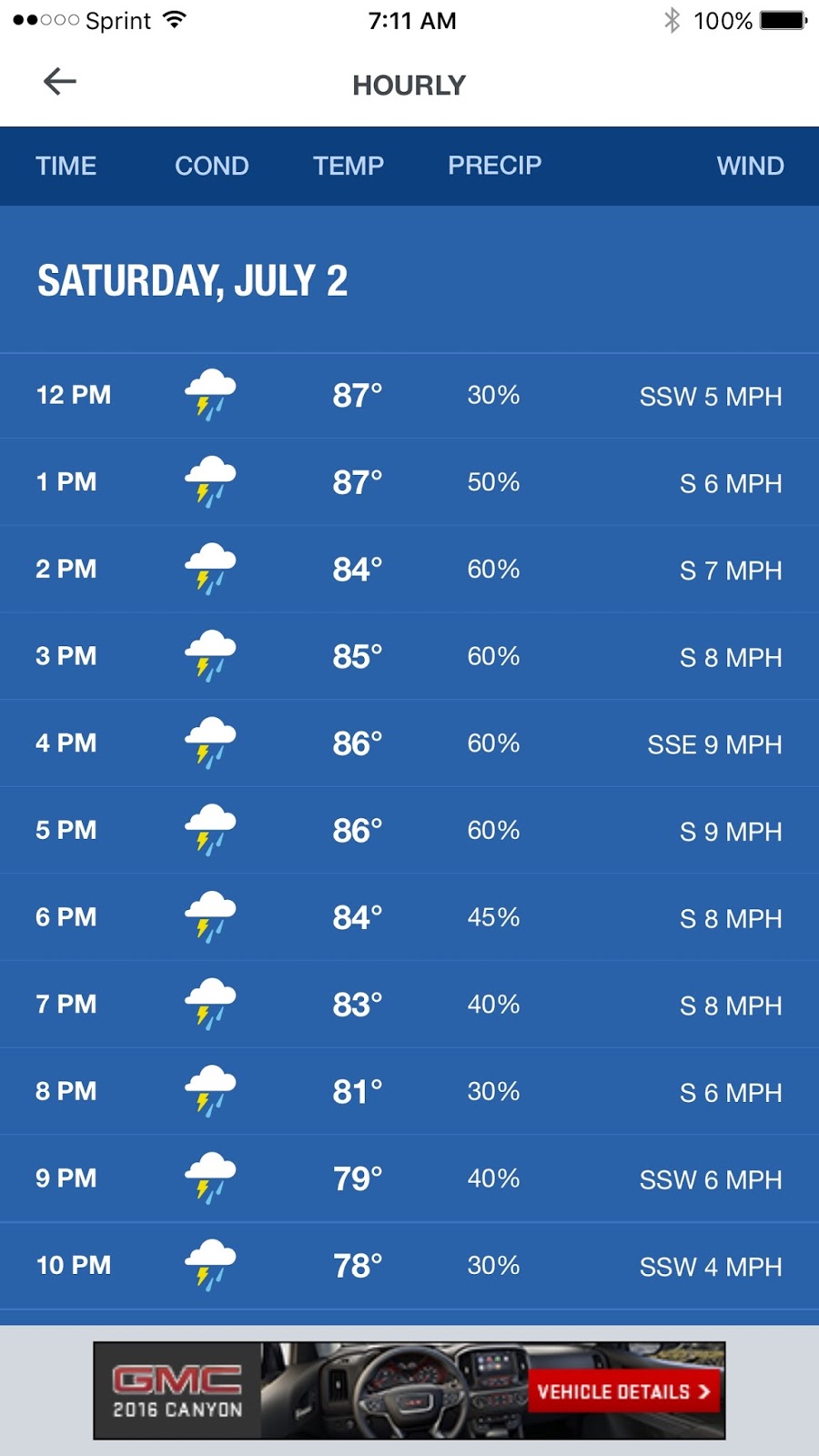Select the WIND column header
Image resolution: width=819 pixels, height=1456 pixels.
point(750,166)
